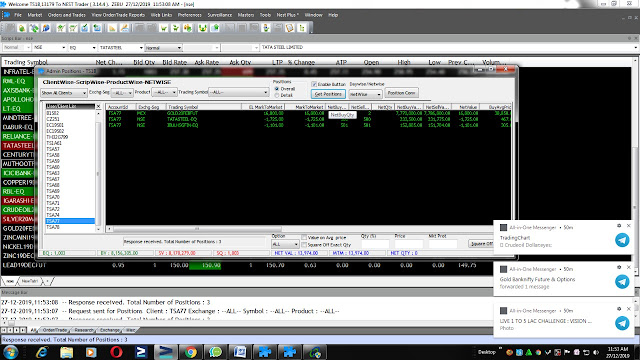
Task: Click the green tree chart toolbar icon
Action: coord(302,28)
